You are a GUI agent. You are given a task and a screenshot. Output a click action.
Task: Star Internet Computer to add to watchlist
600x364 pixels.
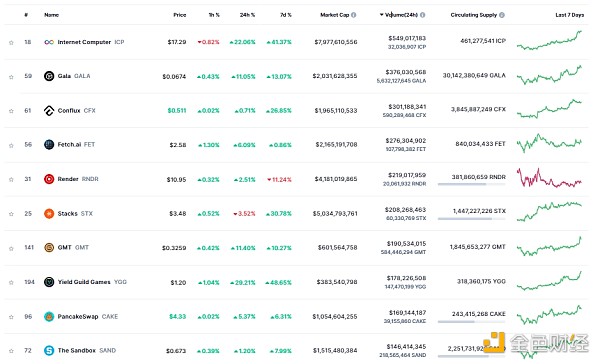pos(11,42)
